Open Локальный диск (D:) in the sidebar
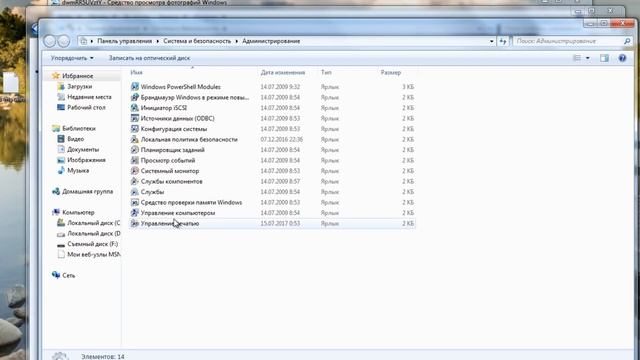 [93, 233]
